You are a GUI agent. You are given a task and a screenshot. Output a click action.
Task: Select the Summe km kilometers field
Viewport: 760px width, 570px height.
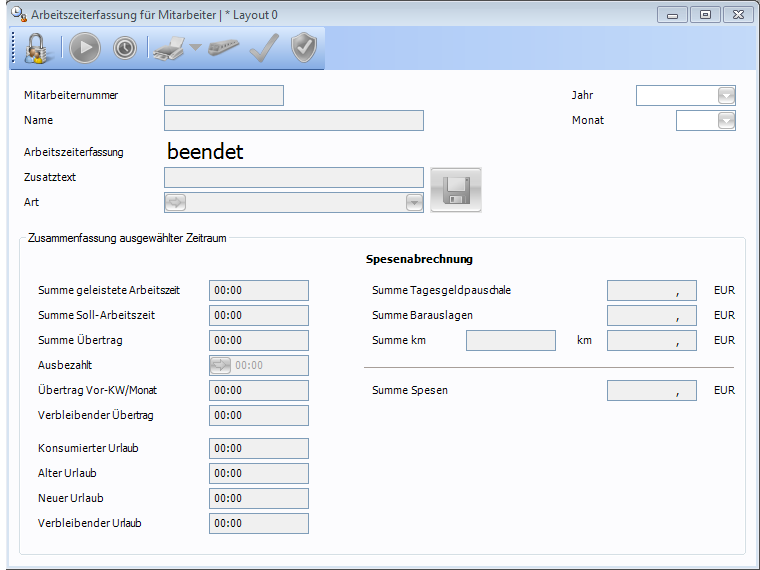point(510,341)
